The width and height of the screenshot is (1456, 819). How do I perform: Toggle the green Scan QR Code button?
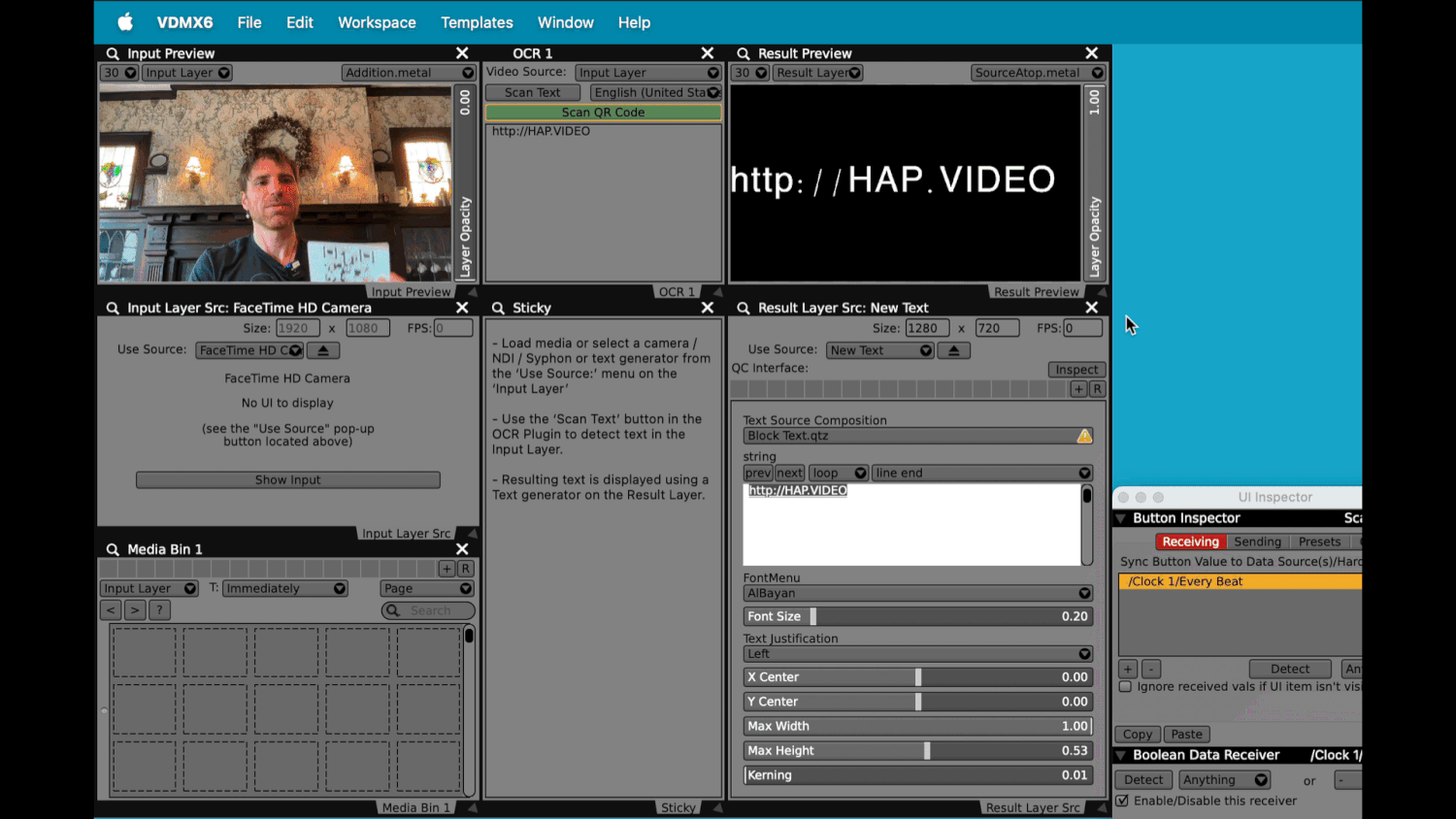pyautogui.click(x=603, y=113)
